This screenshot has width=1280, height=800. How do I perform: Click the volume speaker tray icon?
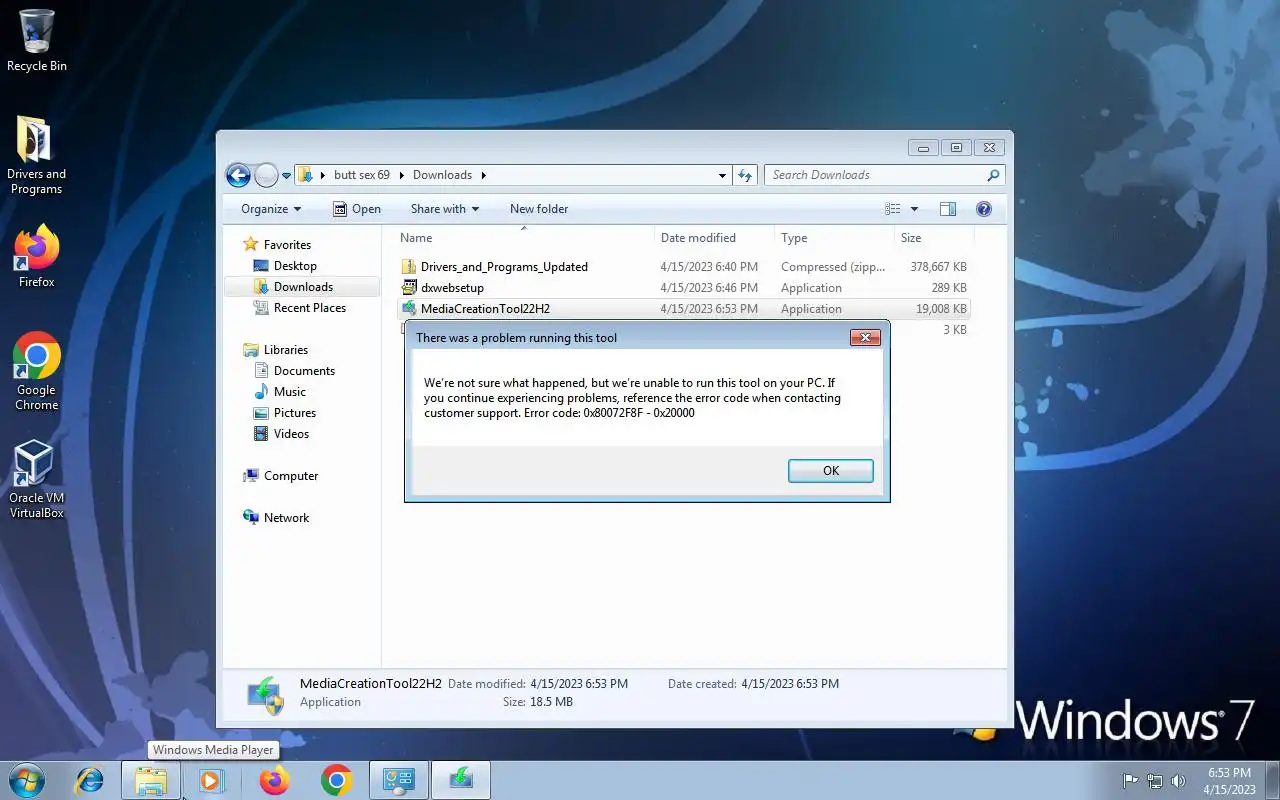[1179, 780]
